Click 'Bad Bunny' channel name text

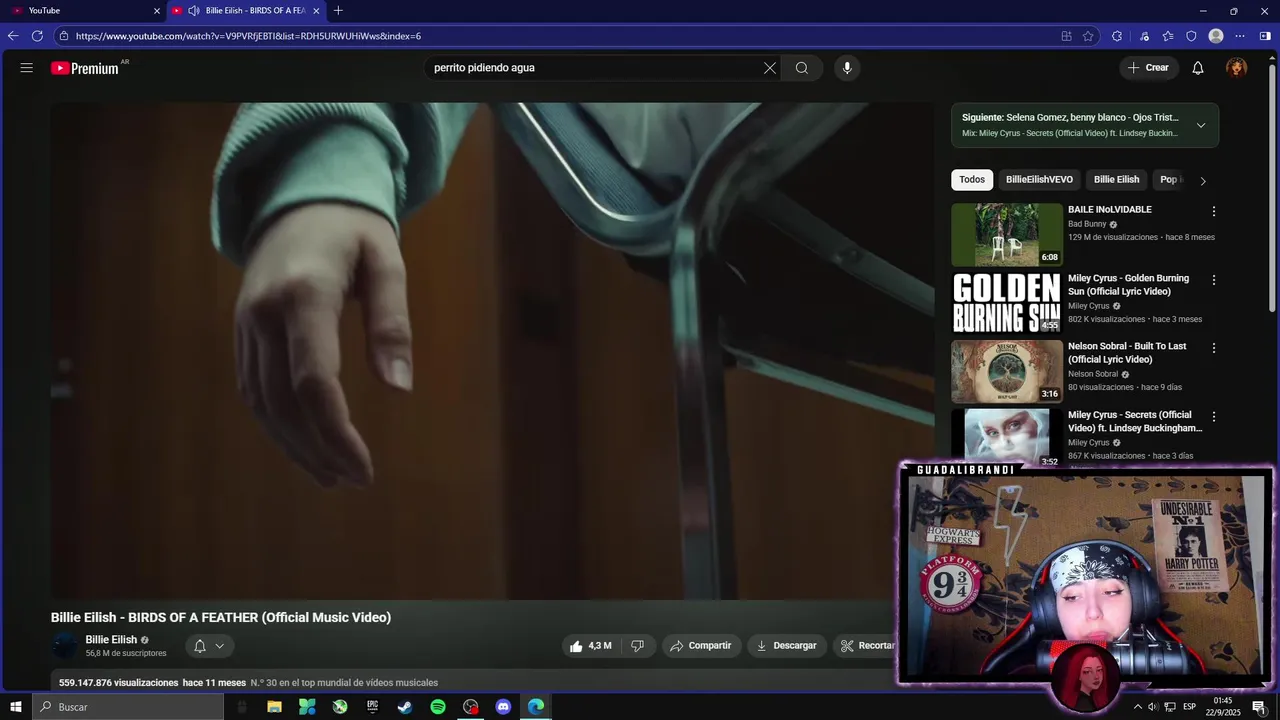point(1087,224)
